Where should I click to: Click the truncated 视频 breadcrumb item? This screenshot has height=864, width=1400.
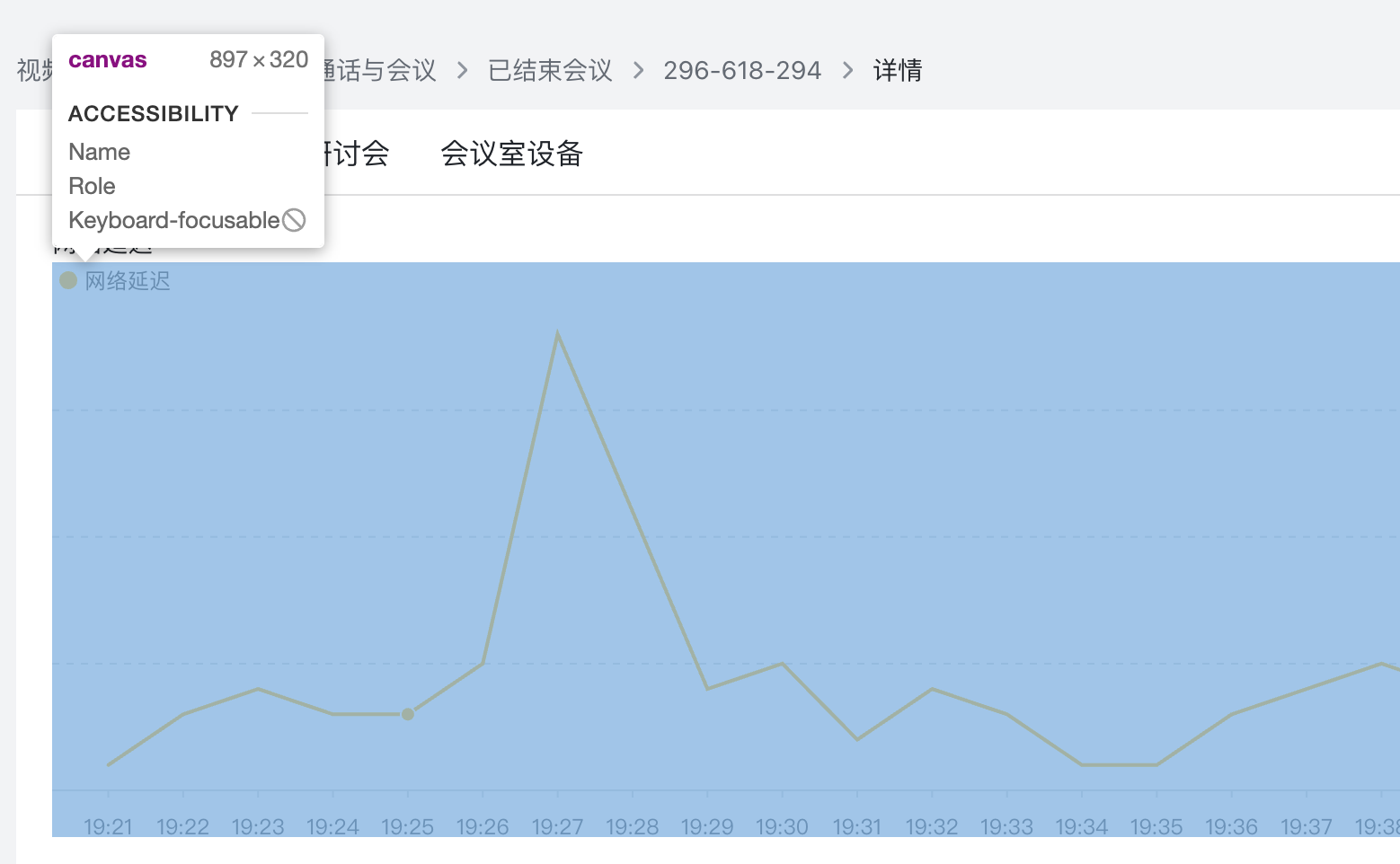32,70
